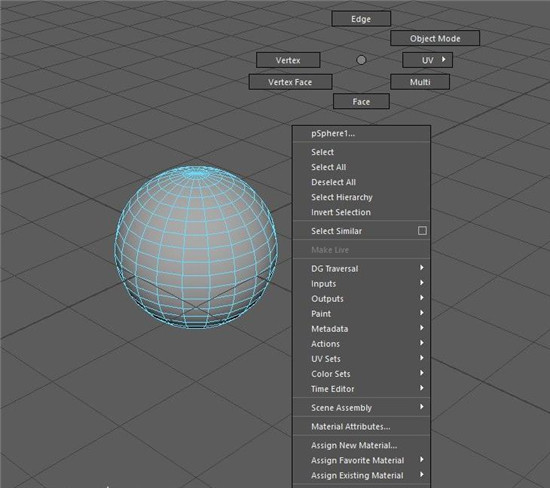Expand the UV submenu arrow

444,59
